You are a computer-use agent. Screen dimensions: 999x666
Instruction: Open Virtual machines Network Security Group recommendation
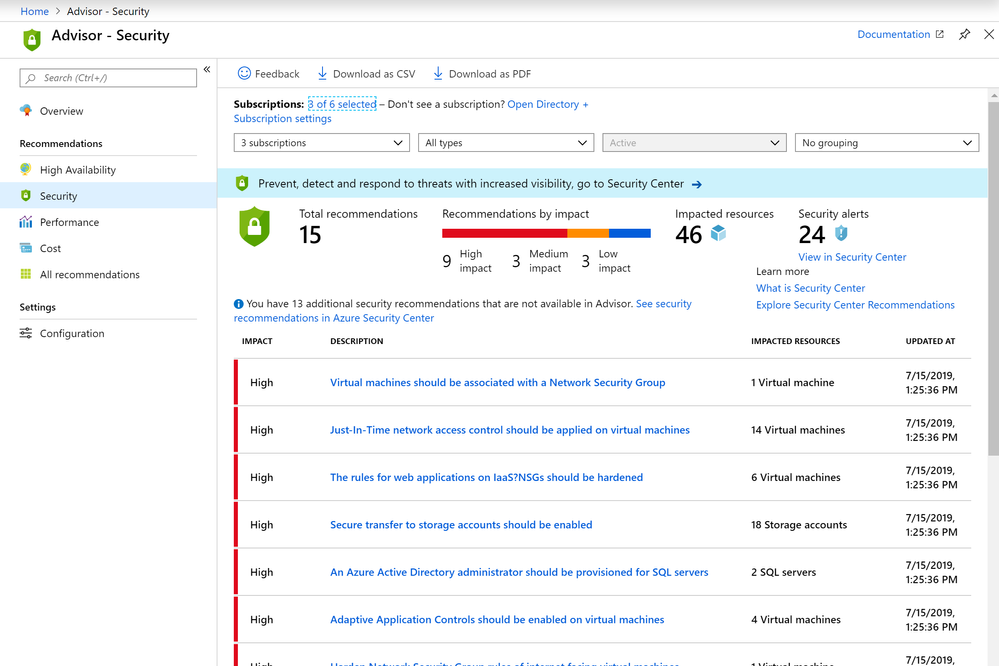pyautogui.click(x=498, y=382)
